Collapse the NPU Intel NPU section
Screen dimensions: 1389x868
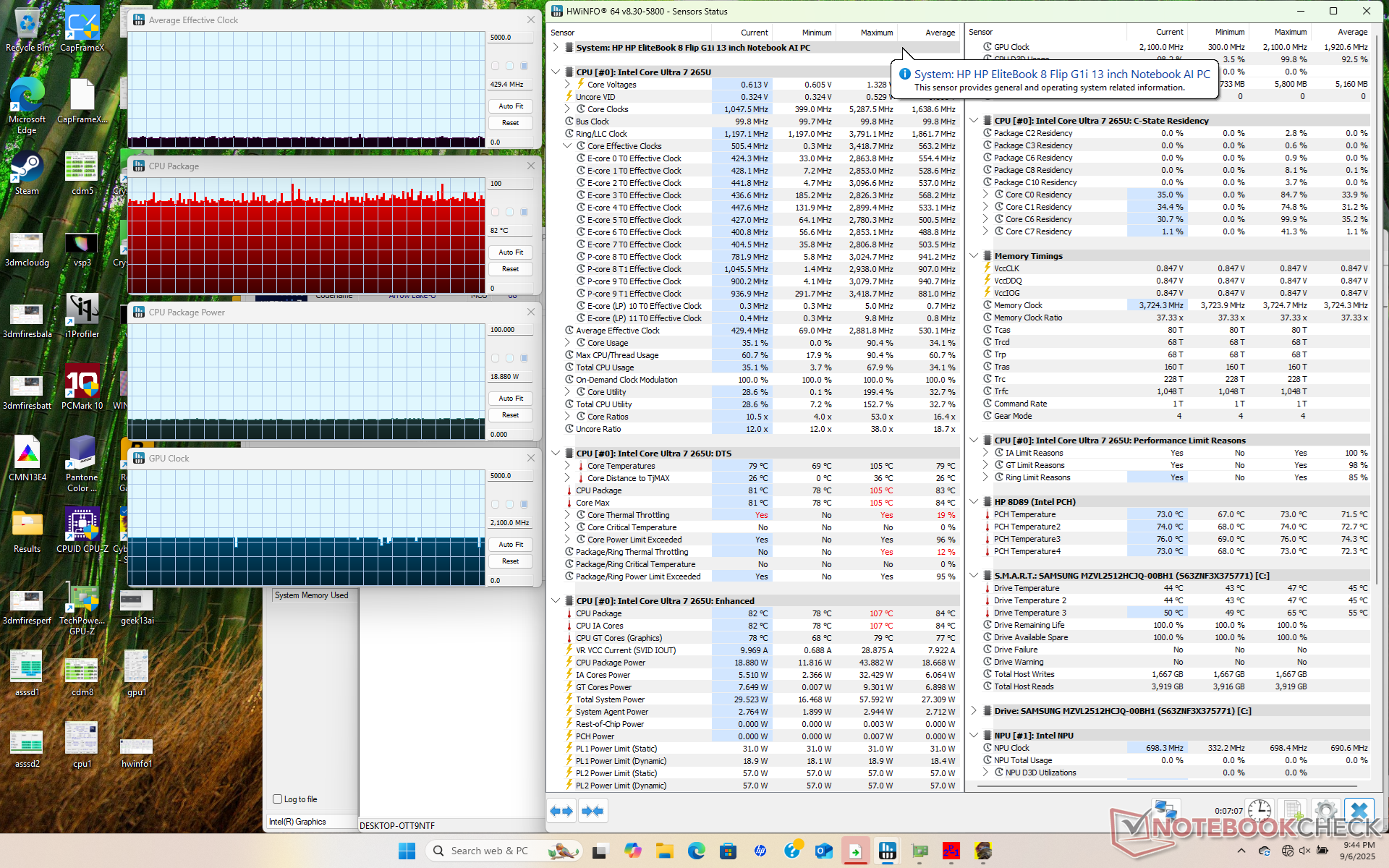[x=974, y=736]
